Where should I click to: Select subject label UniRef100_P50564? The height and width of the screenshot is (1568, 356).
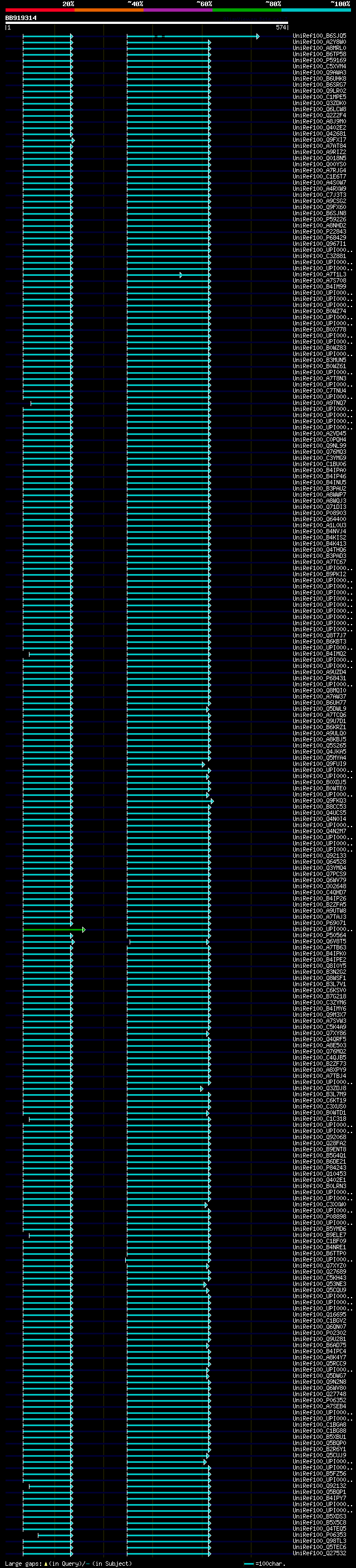(319, 936)
